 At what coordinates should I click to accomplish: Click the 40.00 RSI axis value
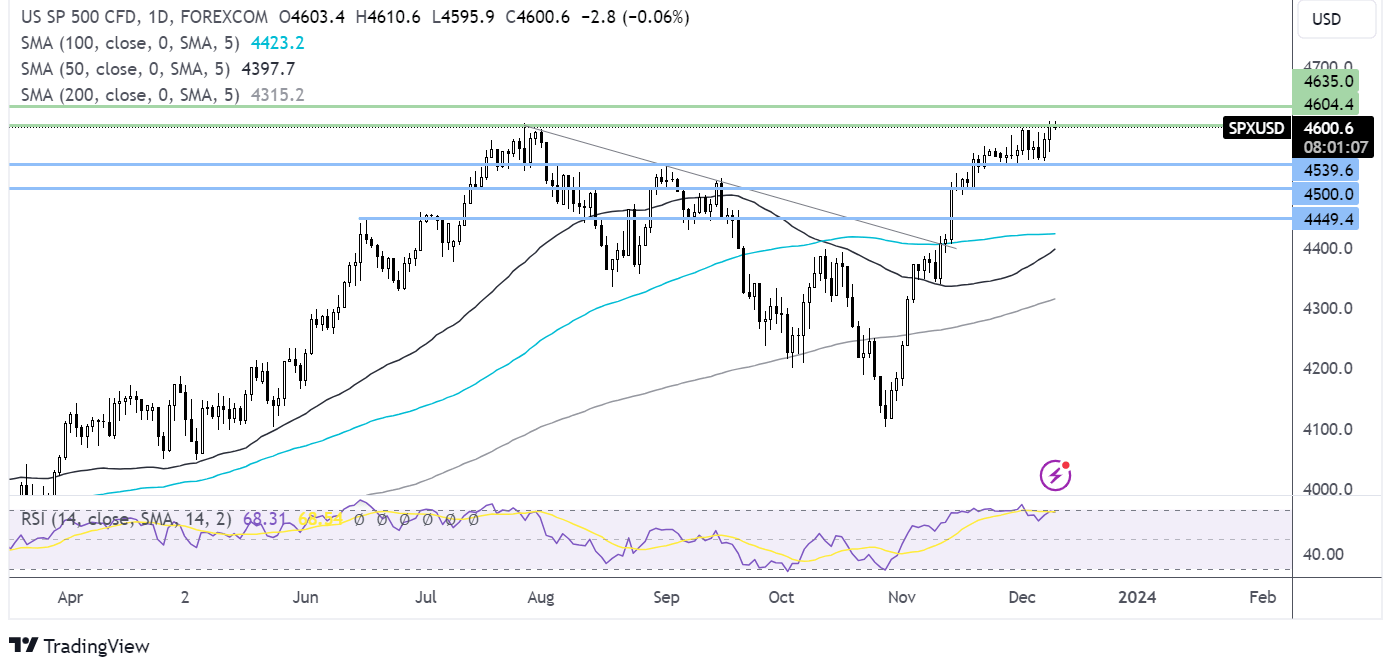pos(1325,554)
